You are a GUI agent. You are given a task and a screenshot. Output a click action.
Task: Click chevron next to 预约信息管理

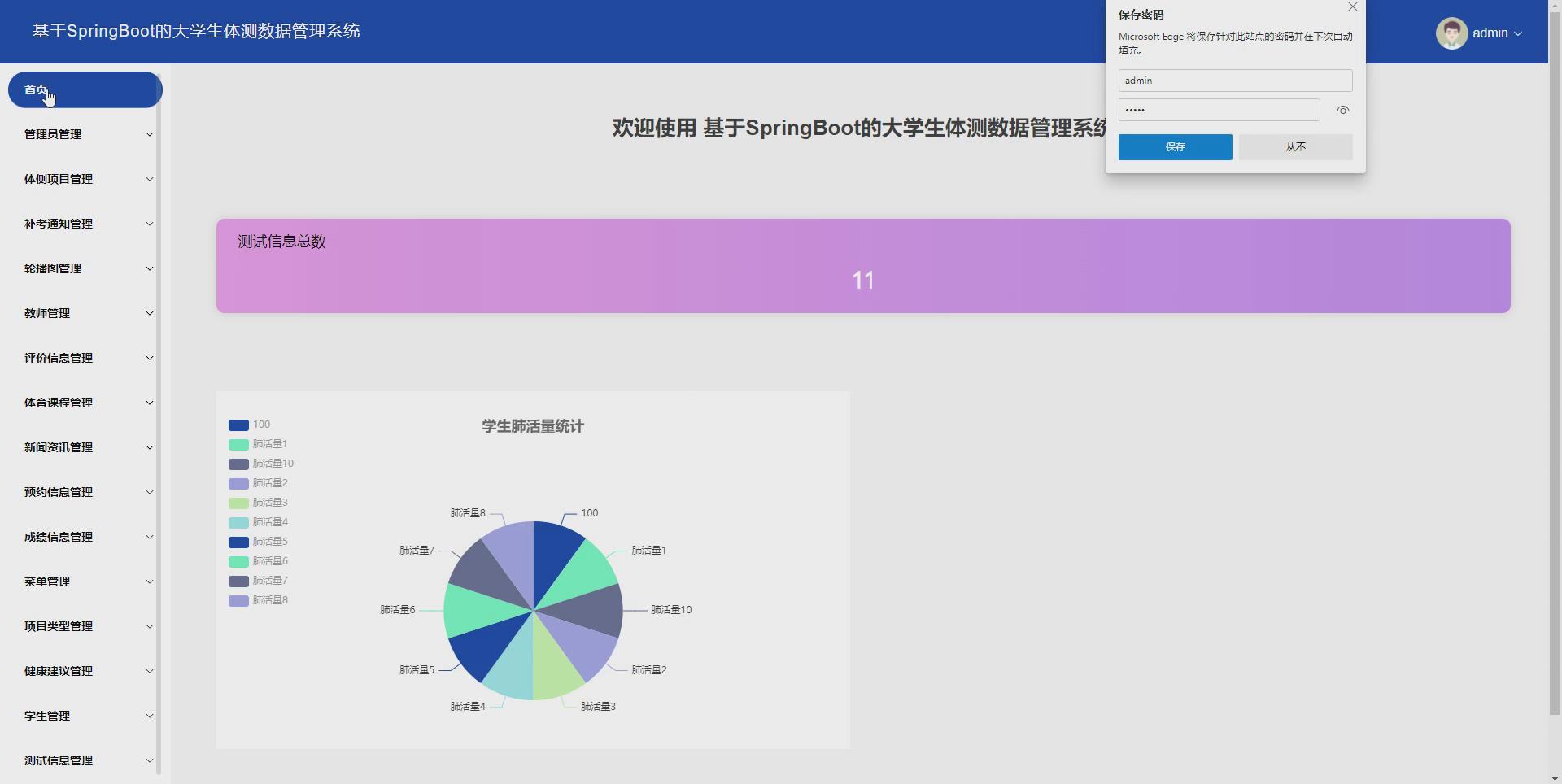point(150,492)
